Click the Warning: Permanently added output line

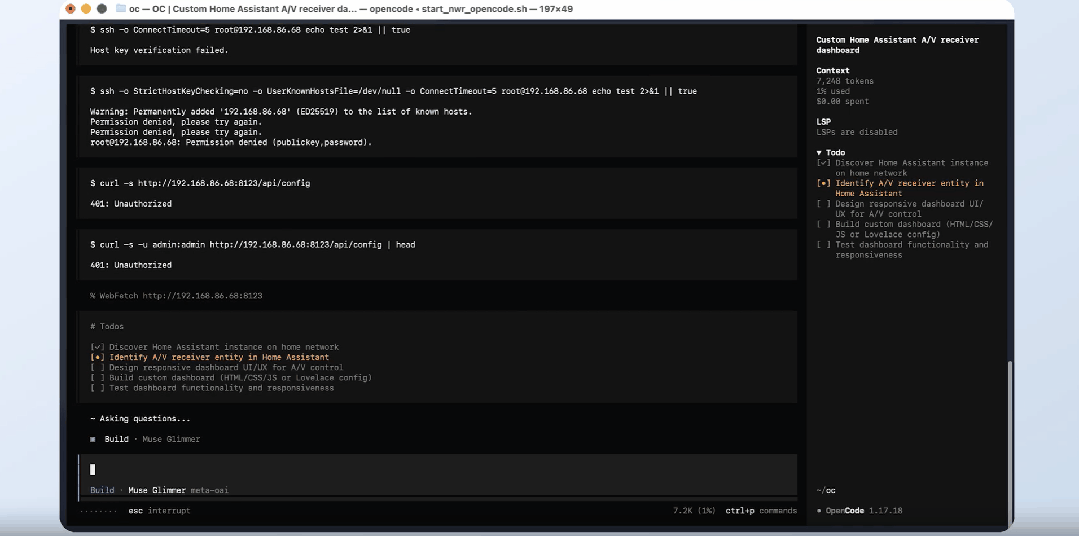coord(281,111)
